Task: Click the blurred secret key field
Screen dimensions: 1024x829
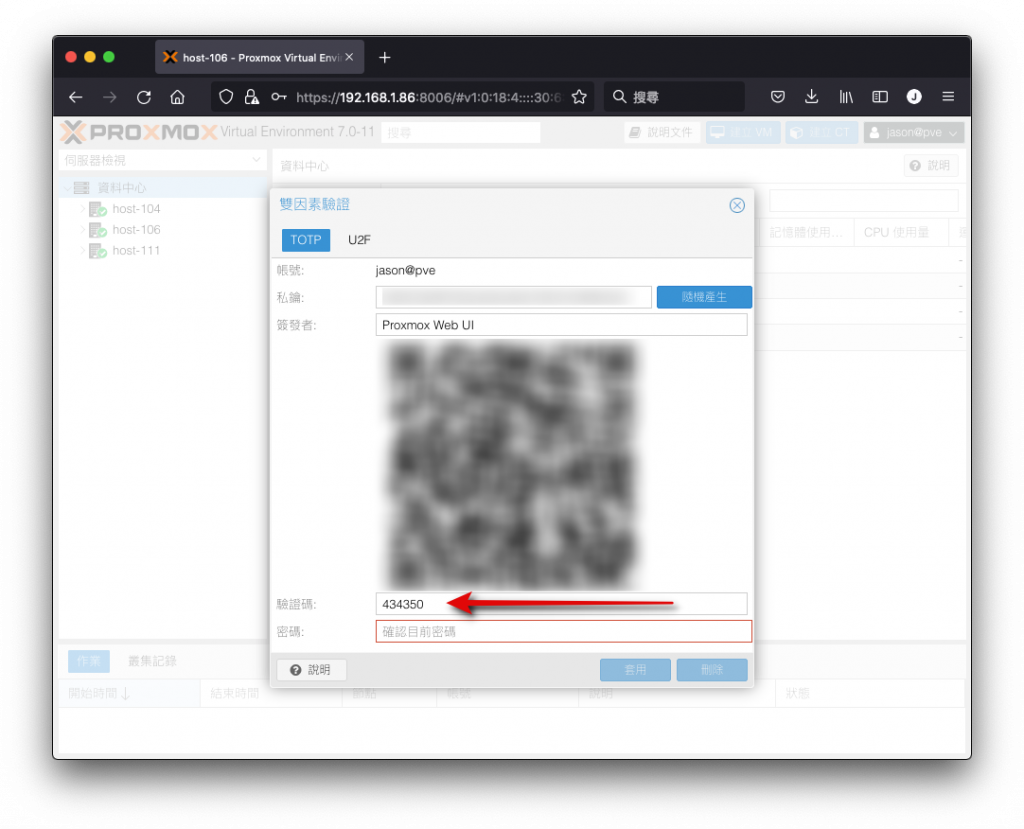Action: tap(513, 297)
